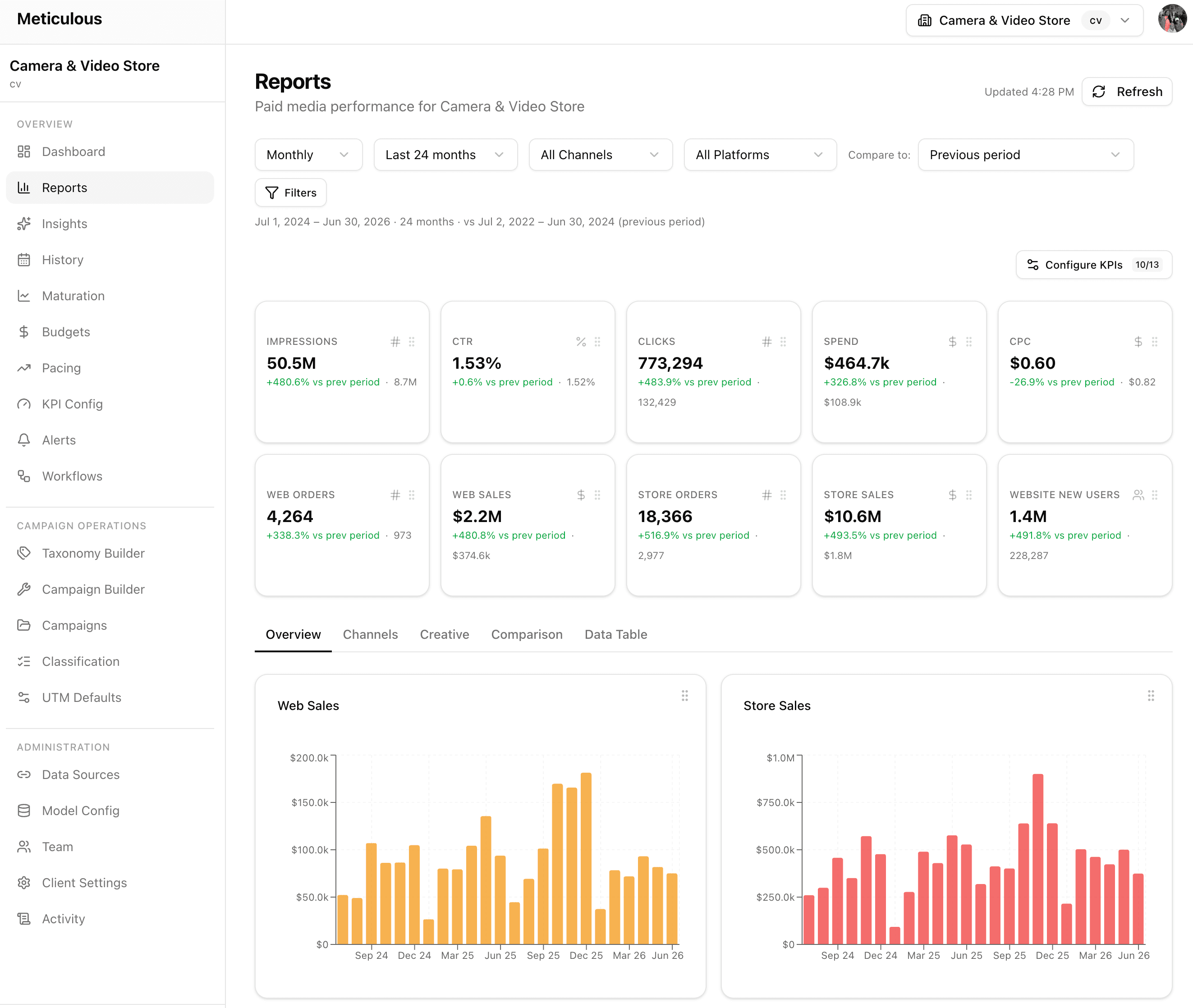Click the Campaigns folder icon
Image resolution: width=1193 pixels, height=1008 pixels.
tap(24, 625)
